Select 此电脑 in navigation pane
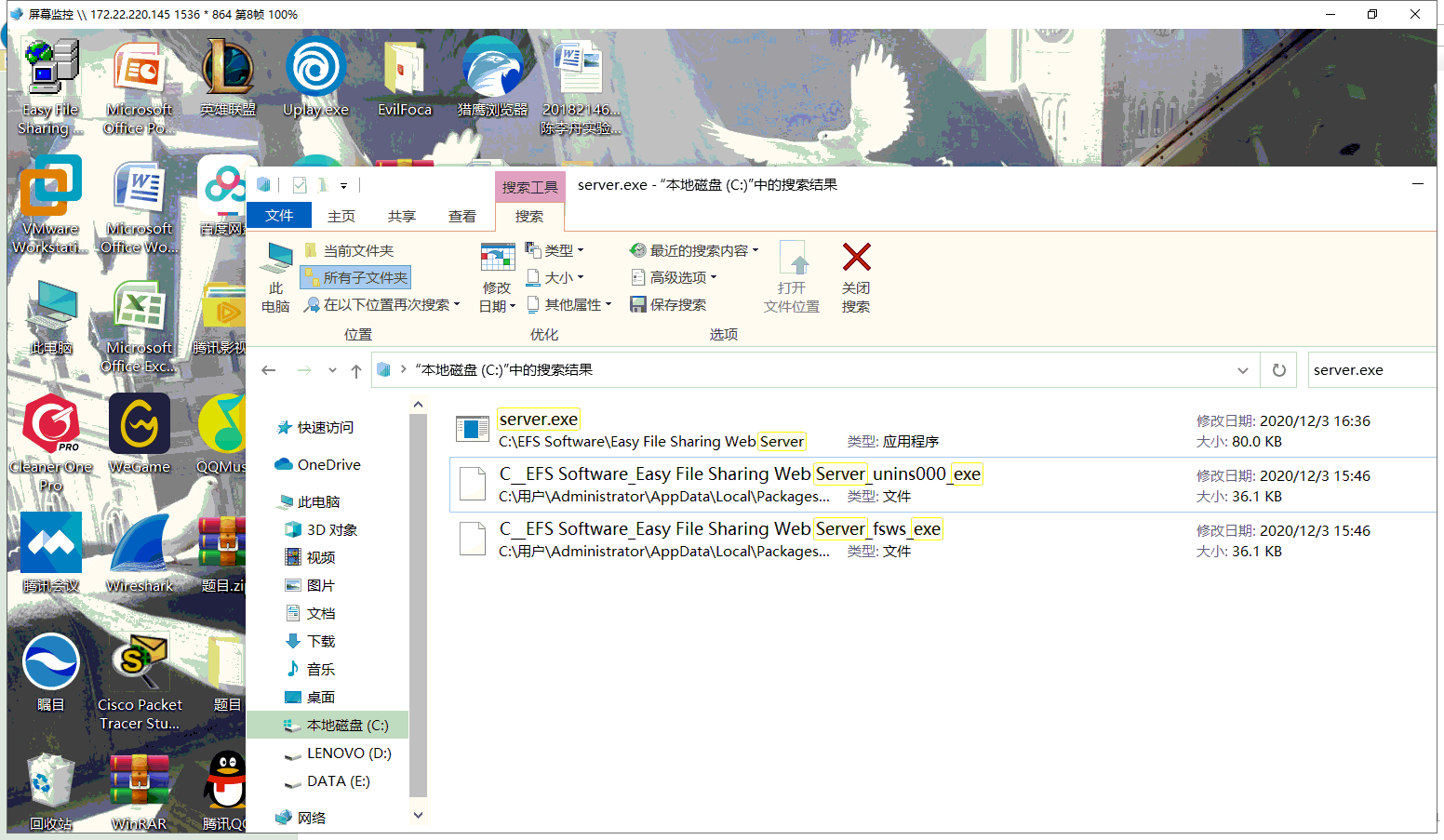This screenshot has width=1444, height=840. (311, 502)
